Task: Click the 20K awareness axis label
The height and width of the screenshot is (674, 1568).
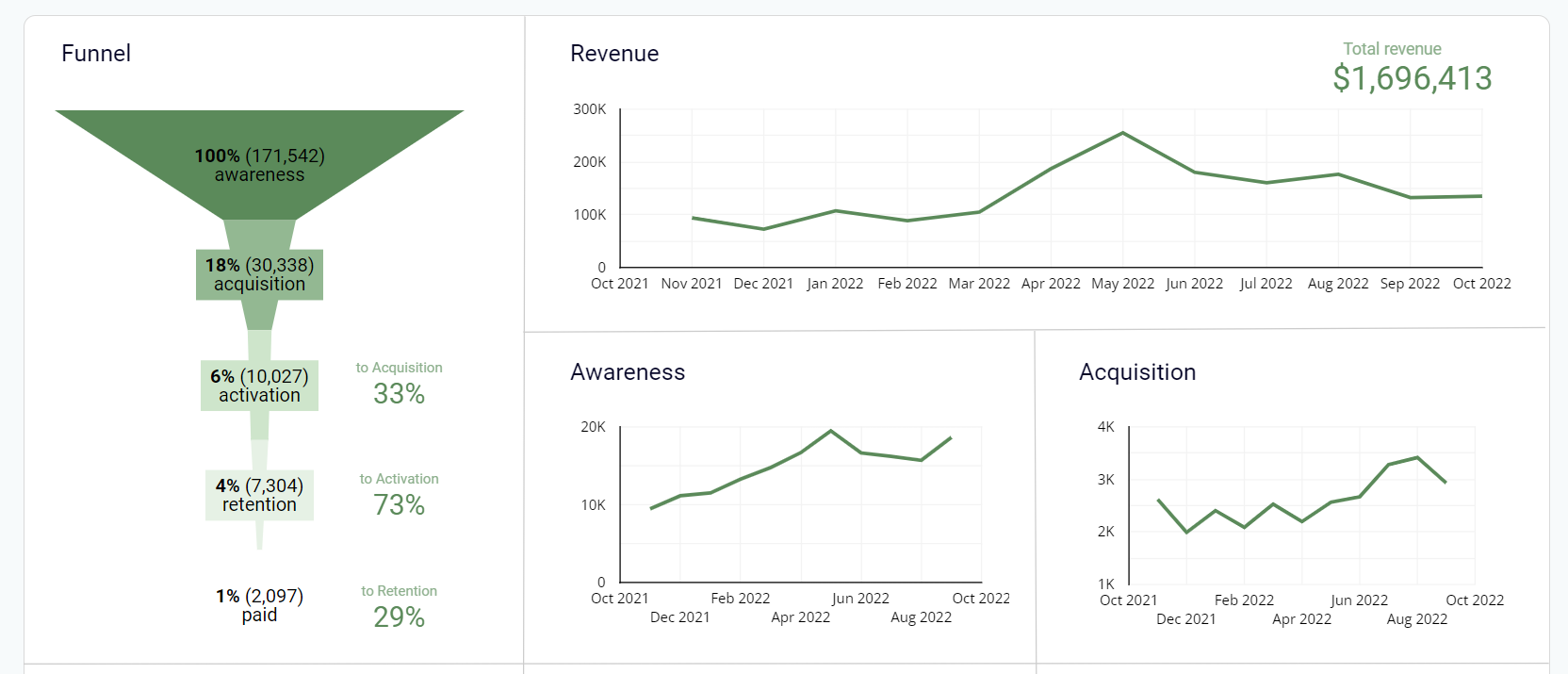Action: click(593, 427)
